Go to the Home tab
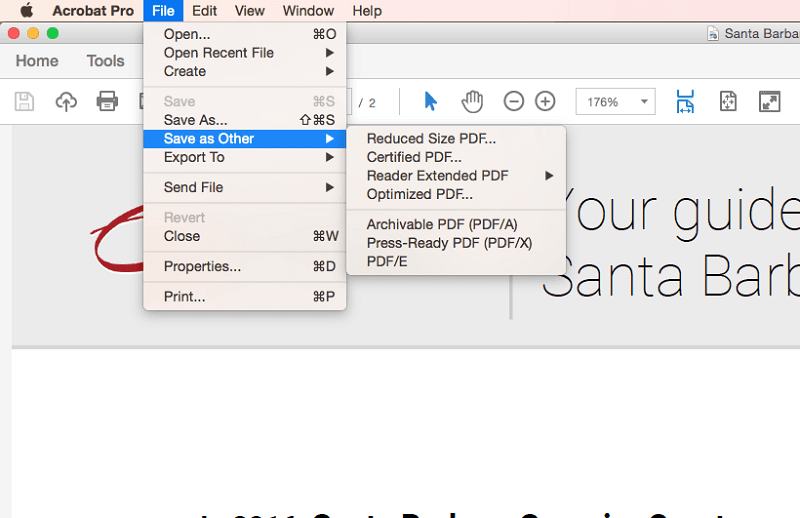The image size is (800, 518). 37,61
